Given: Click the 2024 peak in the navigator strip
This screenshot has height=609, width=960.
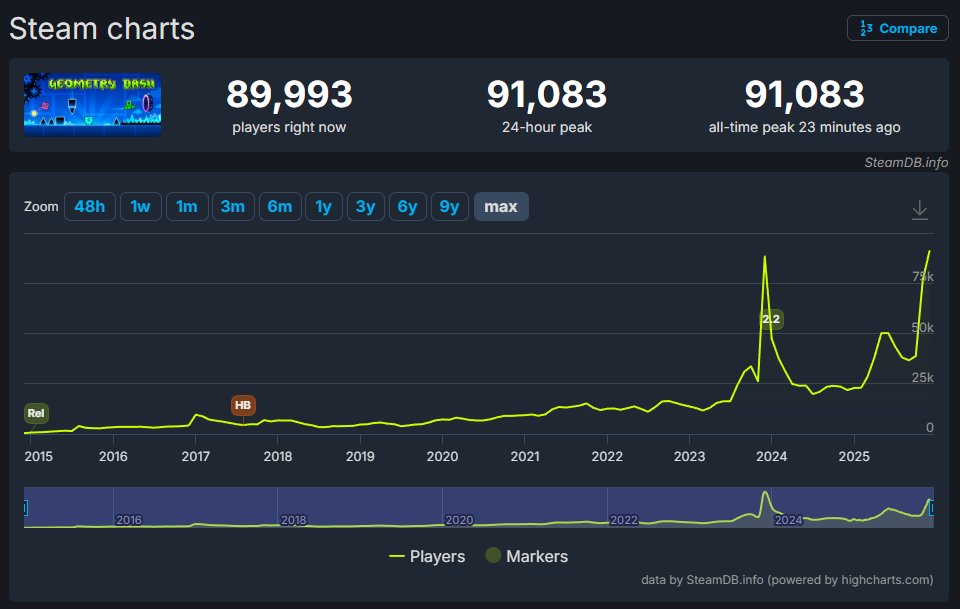Looking at the screenshot, I should pos(764,494).
